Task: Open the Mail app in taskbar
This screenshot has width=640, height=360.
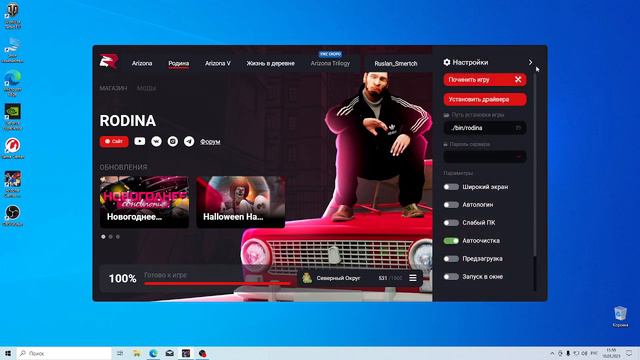Action: [x=170, y=353]
